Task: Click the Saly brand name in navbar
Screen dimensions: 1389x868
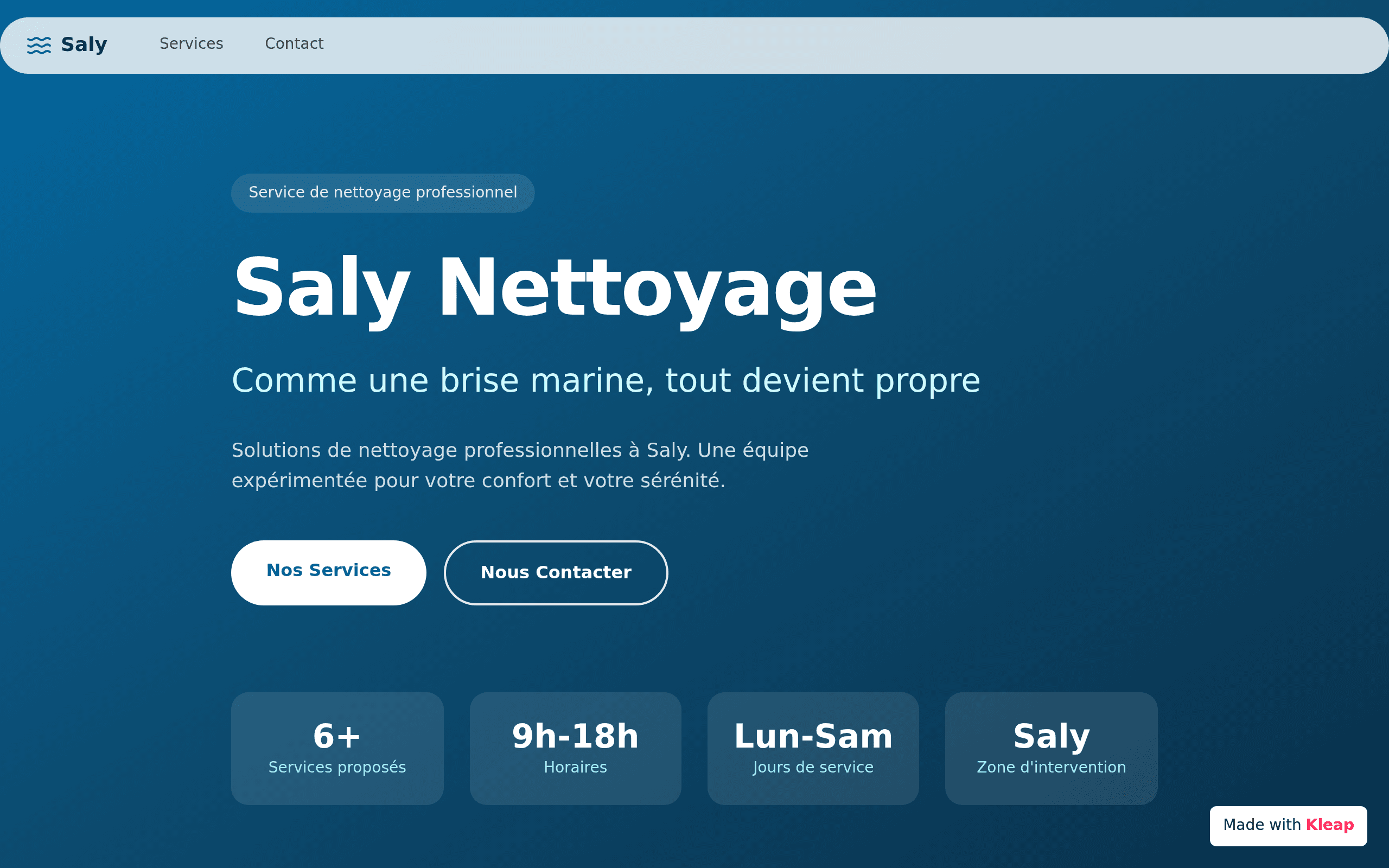Action: click(x=84, y=44)
